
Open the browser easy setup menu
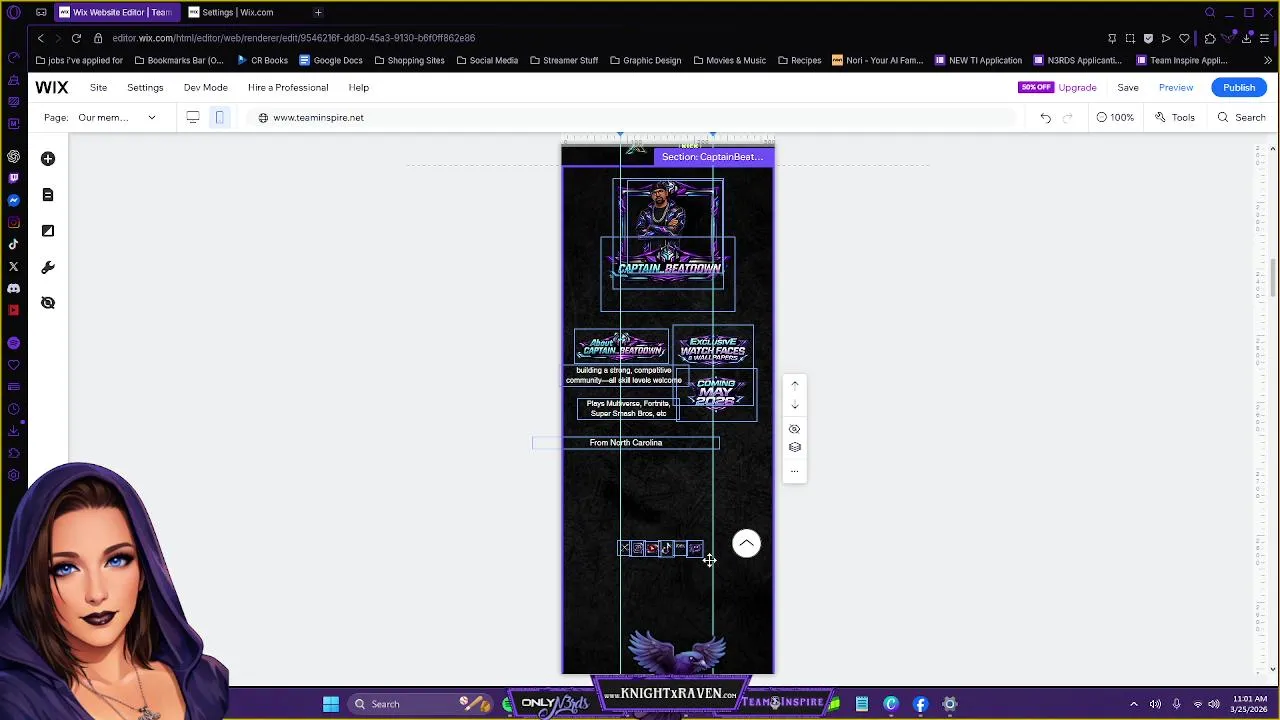click(1264, 38)
